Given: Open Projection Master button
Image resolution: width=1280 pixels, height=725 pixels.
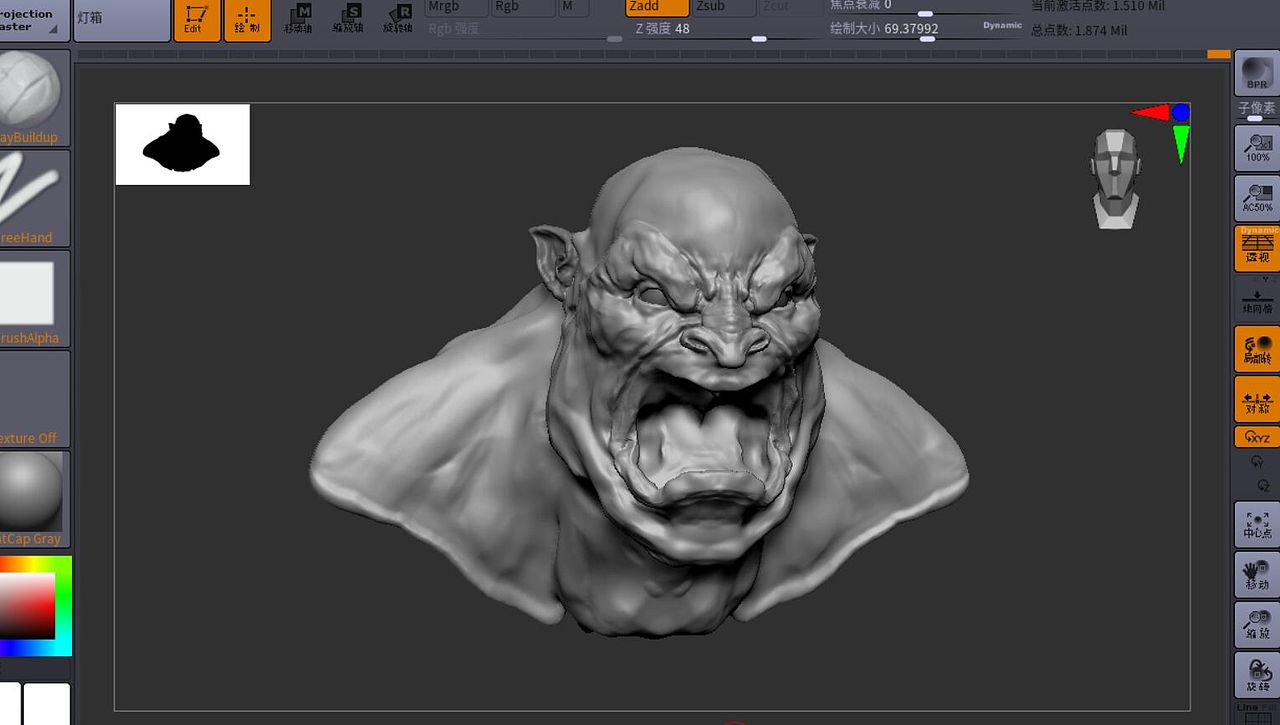Looking at the screenshot, I should click(x=35, y=20).
